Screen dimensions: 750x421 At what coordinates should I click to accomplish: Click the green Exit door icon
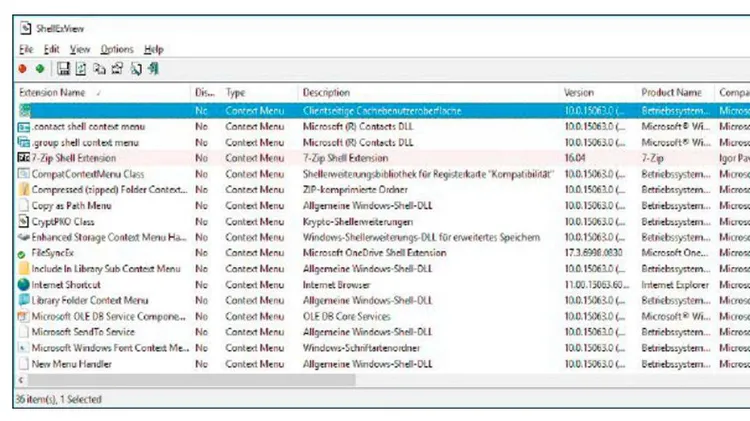pyautogui.click(x=153, y=69)
